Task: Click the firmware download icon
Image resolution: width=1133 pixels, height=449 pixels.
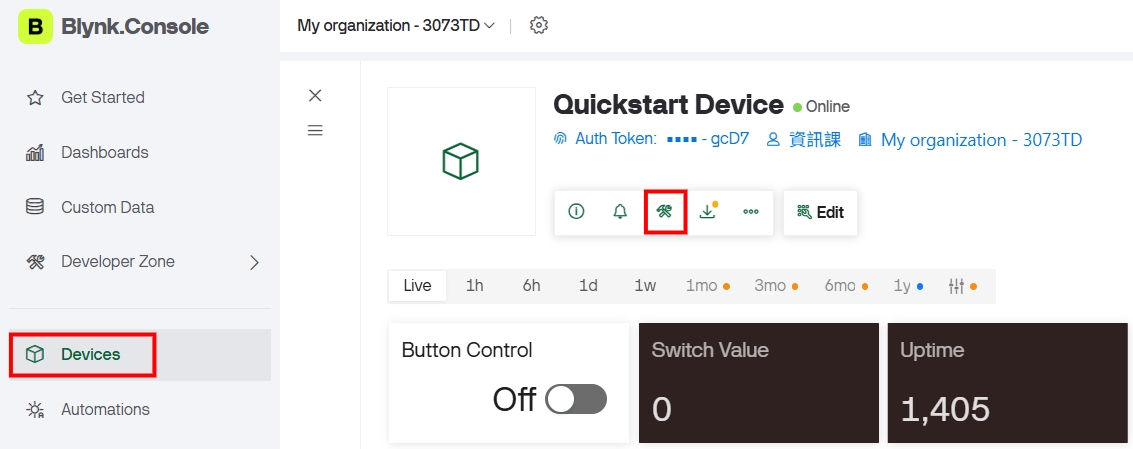Action: [x=708, y=212]
